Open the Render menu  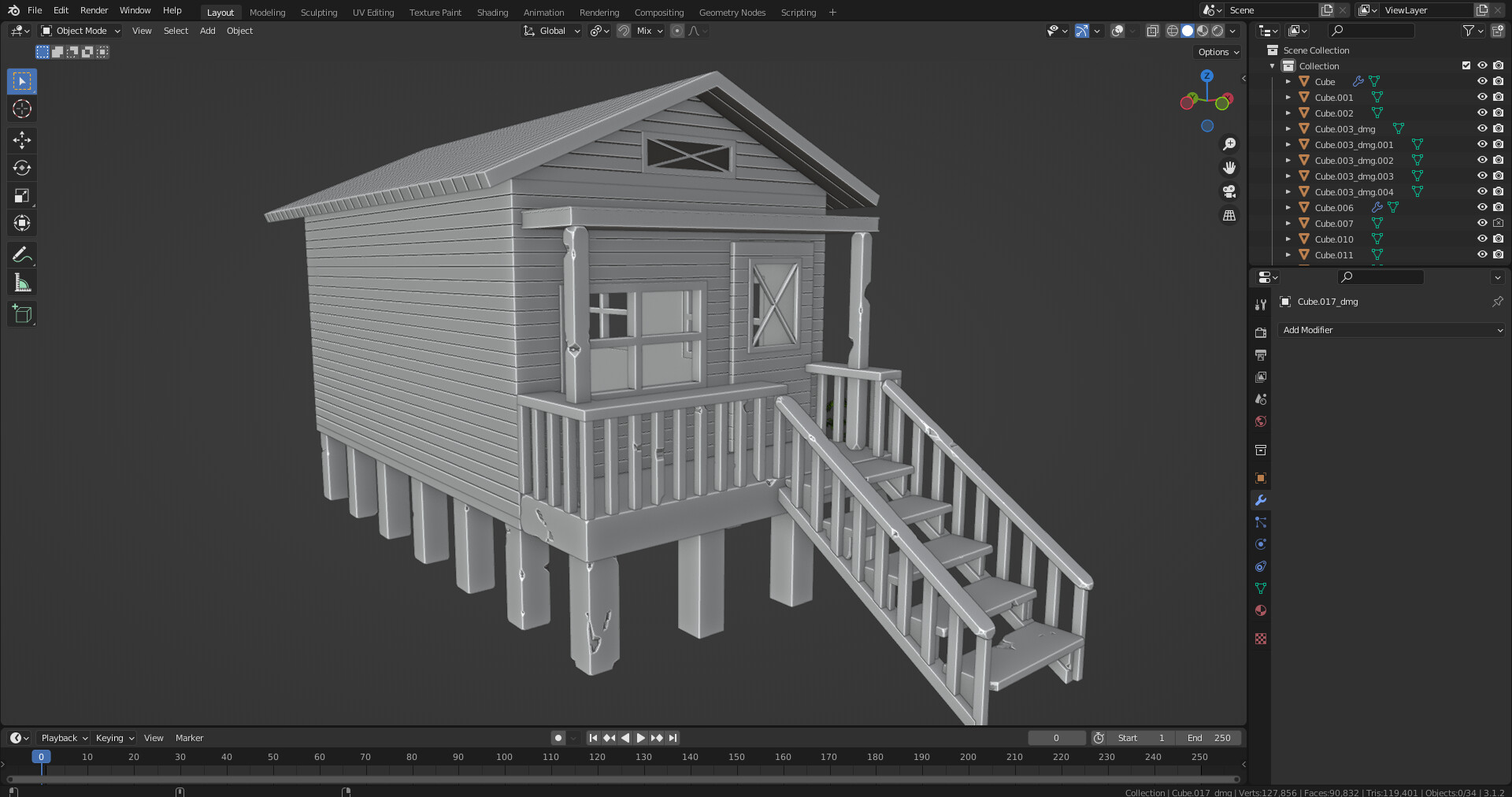click(x=94, y=10)
